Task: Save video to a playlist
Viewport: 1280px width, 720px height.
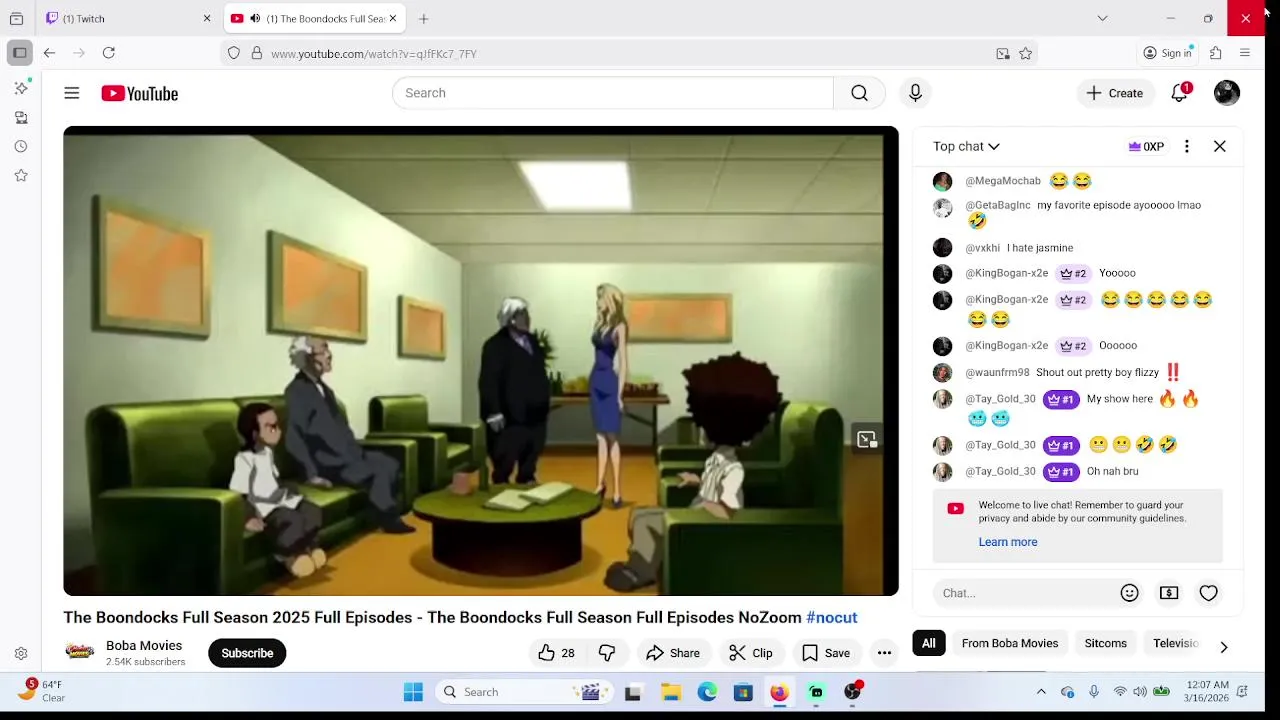Action: [826, 653]
